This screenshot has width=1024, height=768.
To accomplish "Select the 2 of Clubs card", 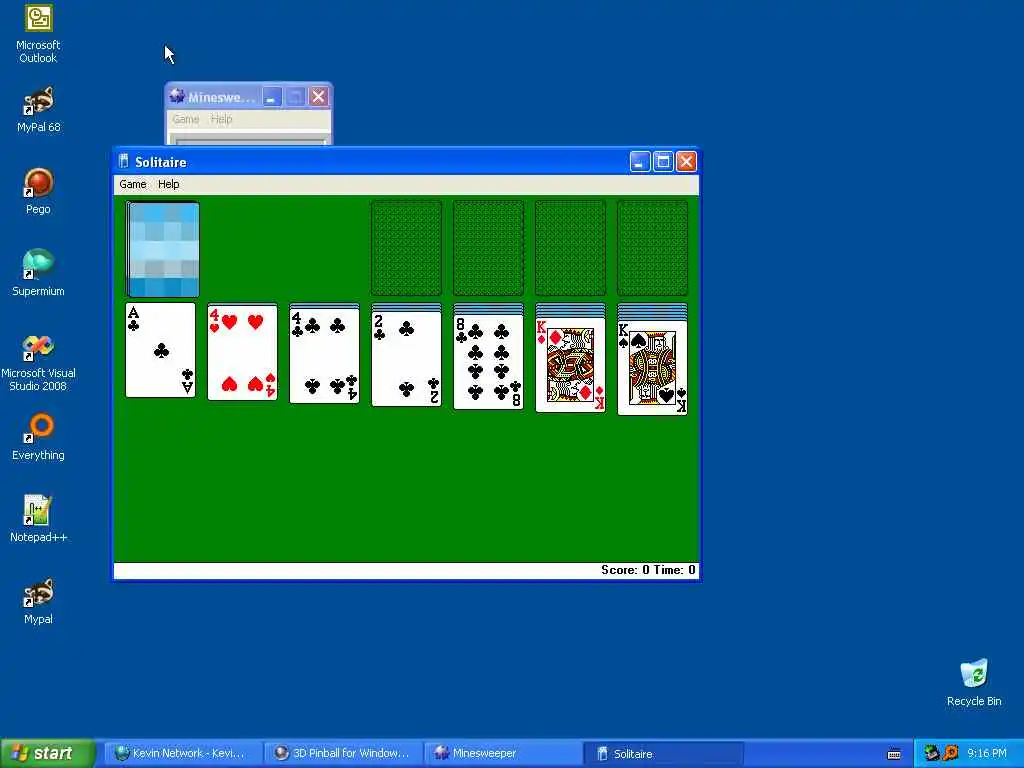I will 406,359.
